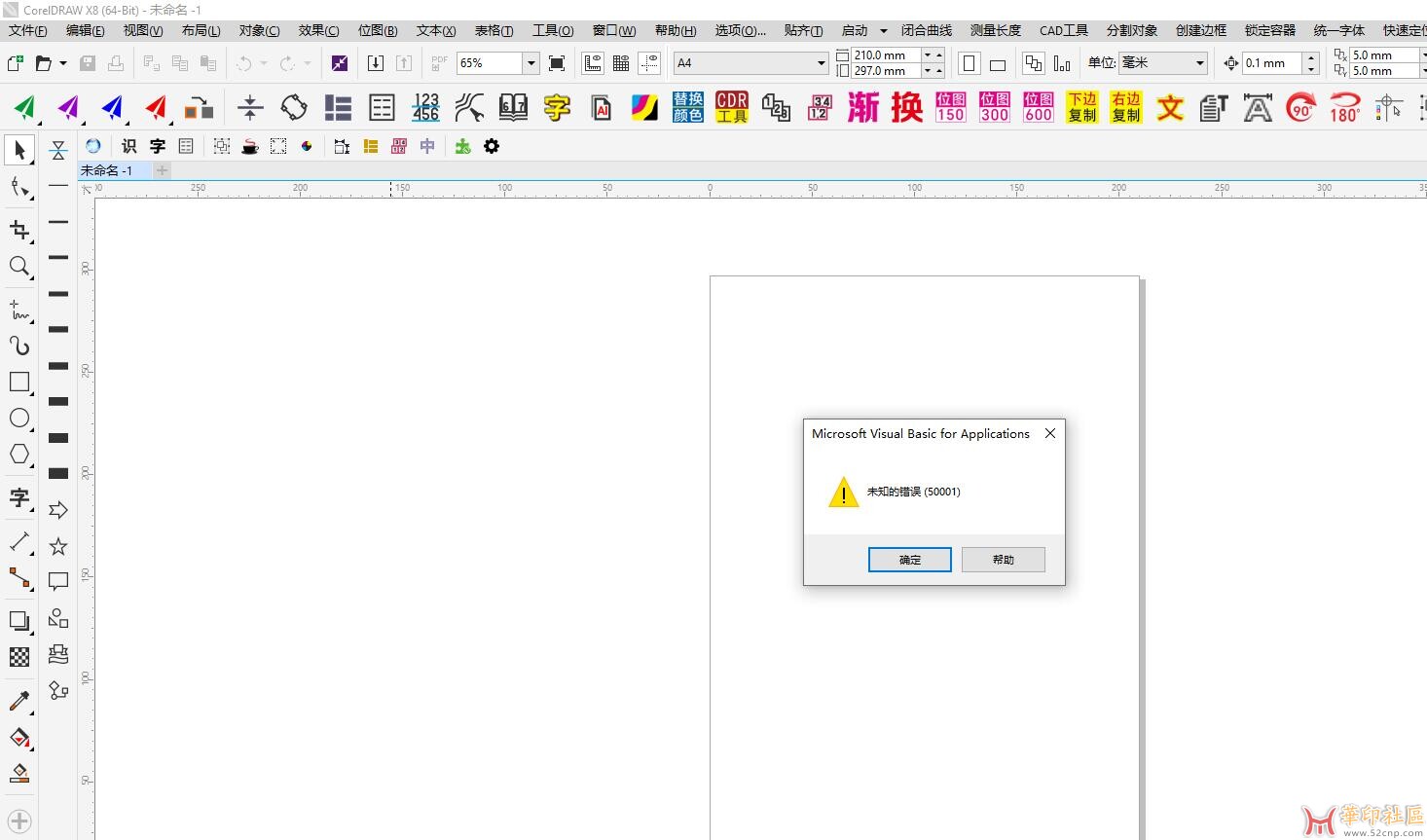Add new document tab with plus button
Viewport: 1427px width, 840px height.
163,170
